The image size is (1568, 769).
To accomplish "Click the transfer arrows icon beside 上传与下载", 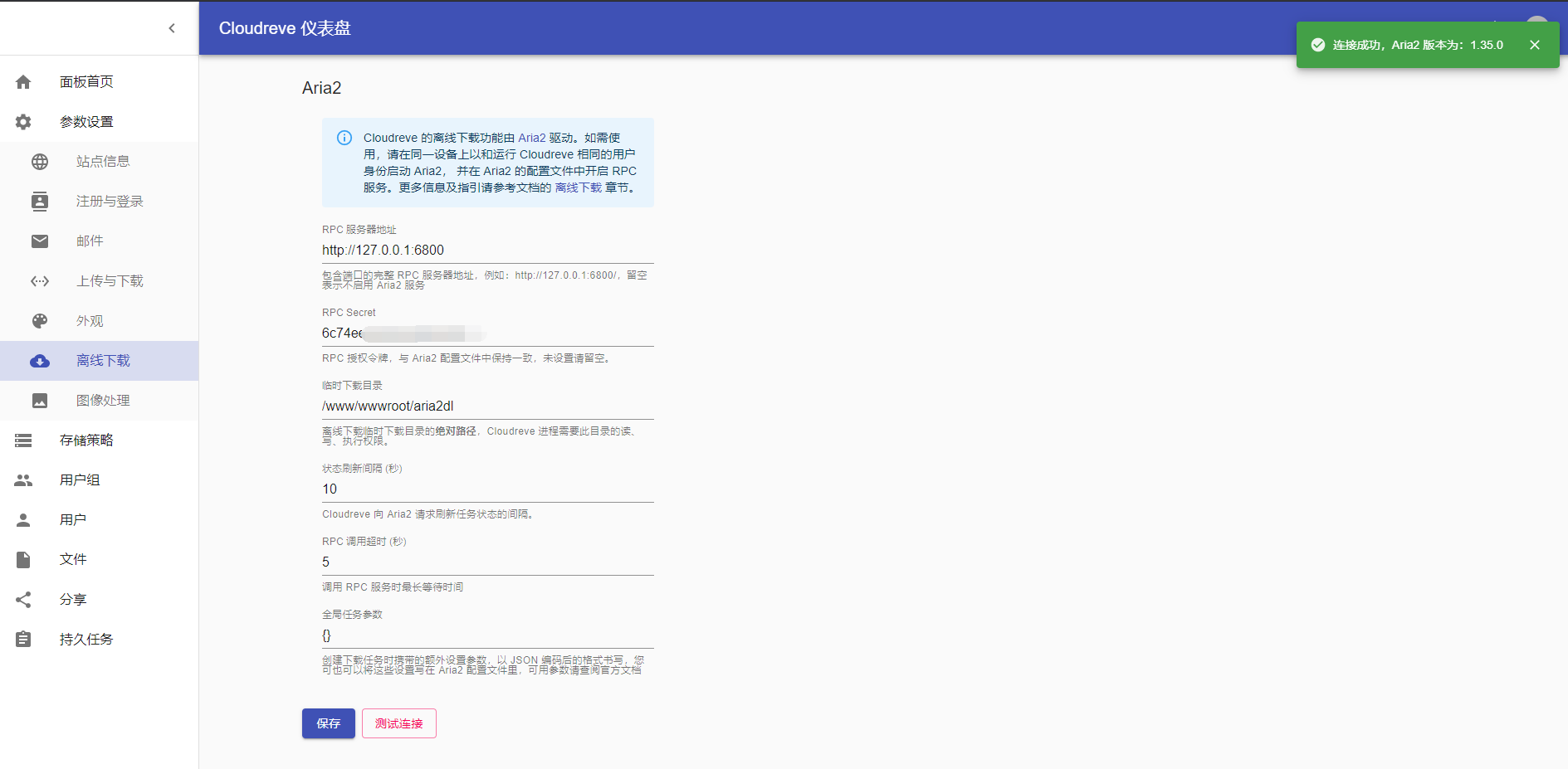I will click(x=40, y=281).
